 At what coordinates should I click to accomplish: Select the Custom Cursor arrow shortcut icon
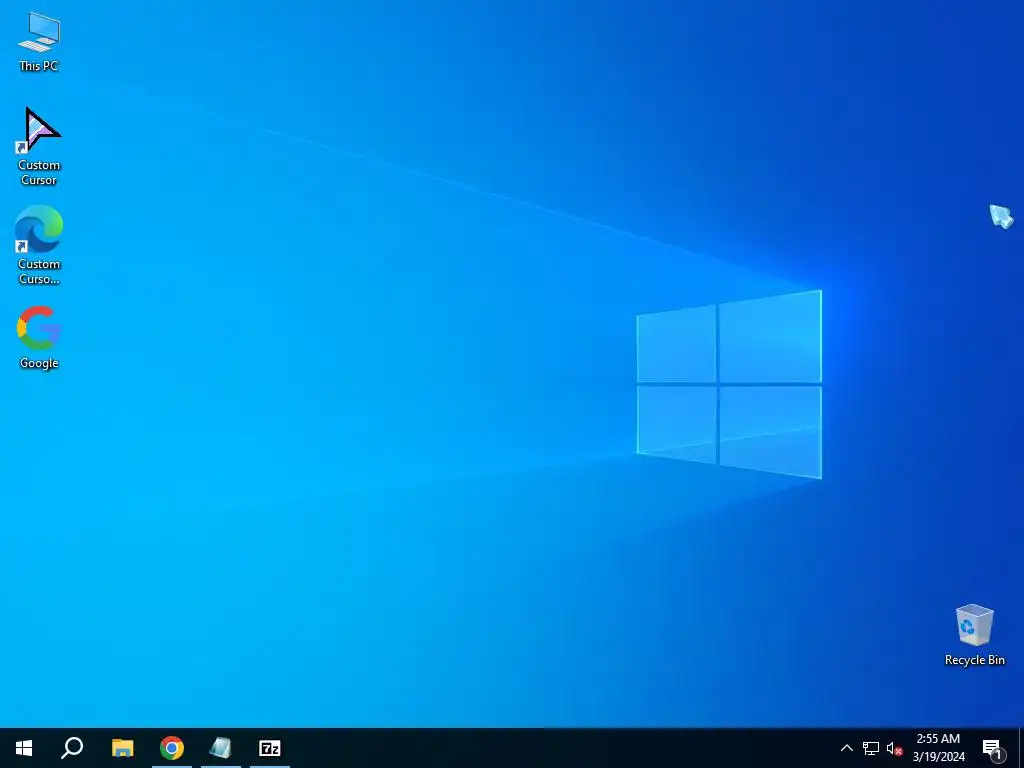[39, 146]
